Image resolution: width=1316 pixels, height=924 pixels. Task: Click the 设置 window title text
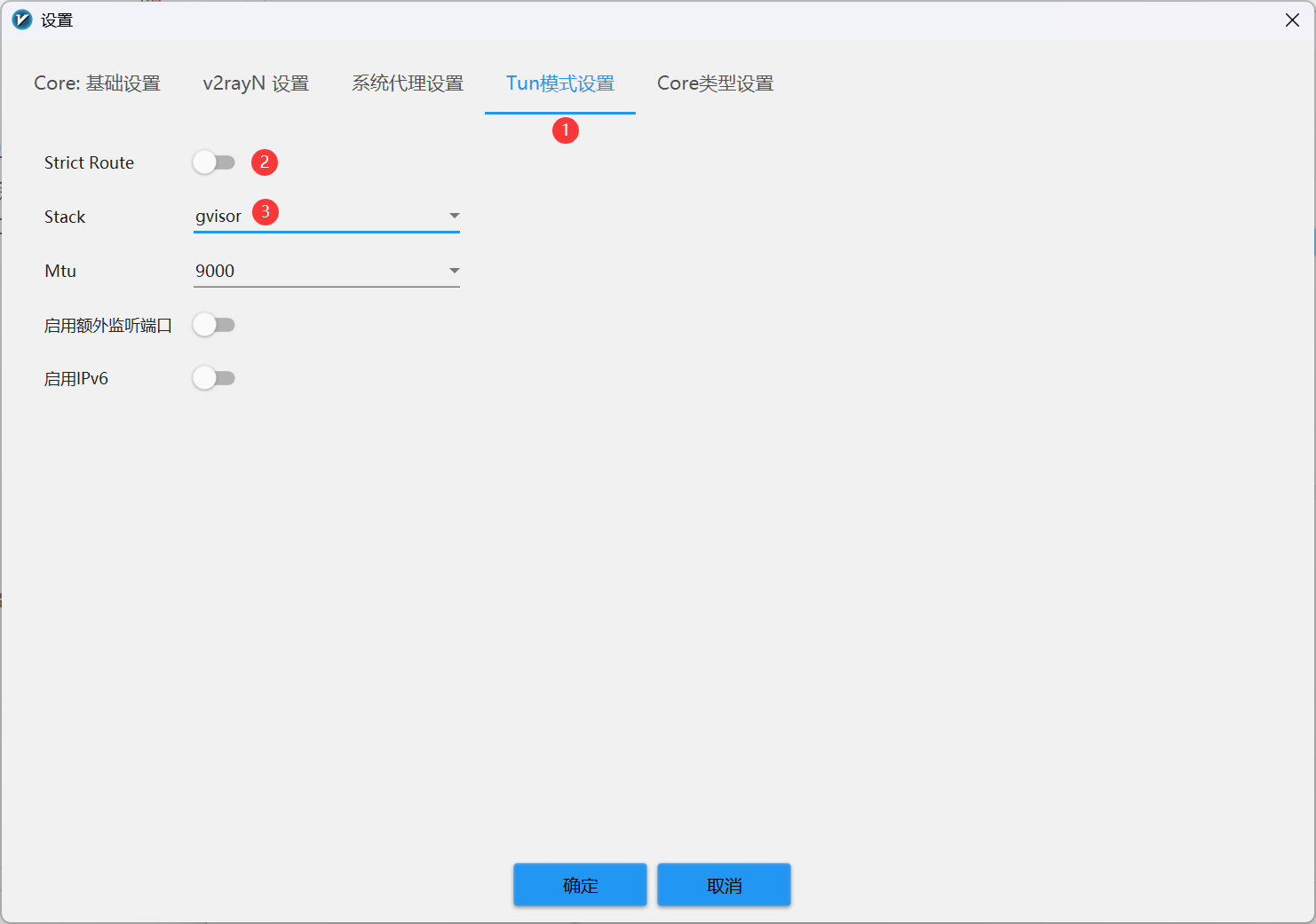point(57,20)
